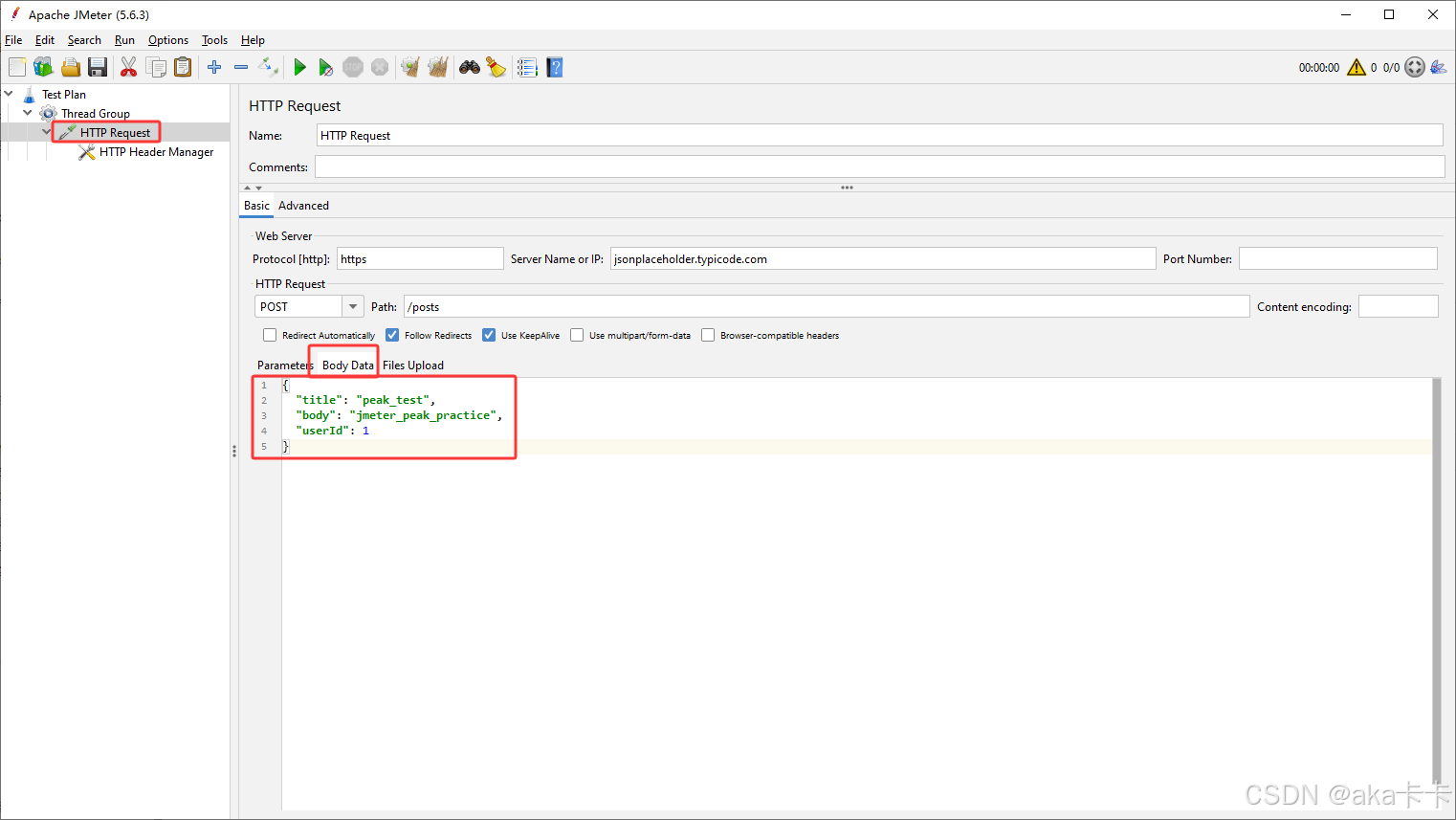Click the Shutdown test icon
The width and height of the screenshot is (1456, 820).
coord(380,67)
